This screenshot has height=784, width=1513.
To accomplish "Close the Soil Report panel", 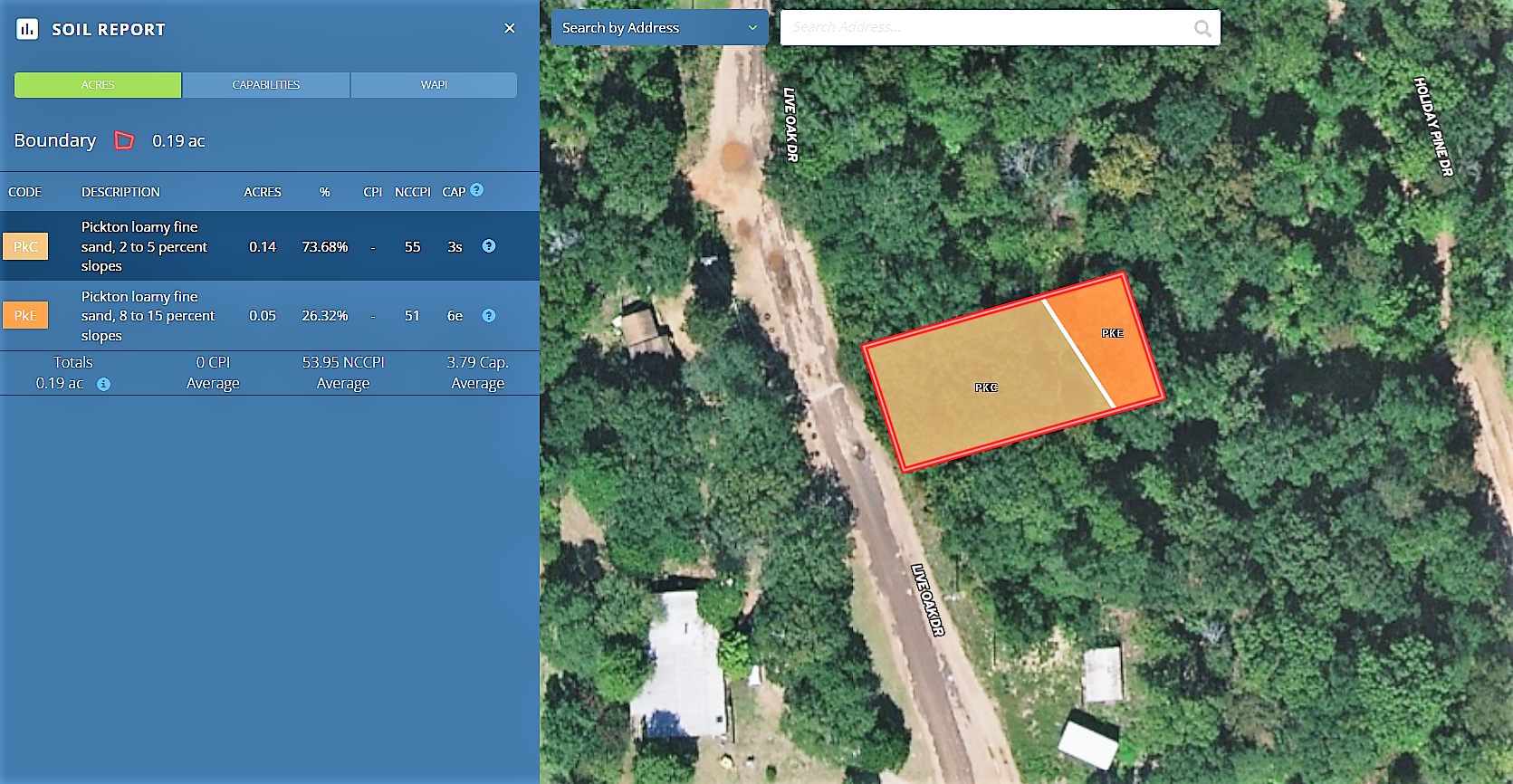I will pos(510,28).
